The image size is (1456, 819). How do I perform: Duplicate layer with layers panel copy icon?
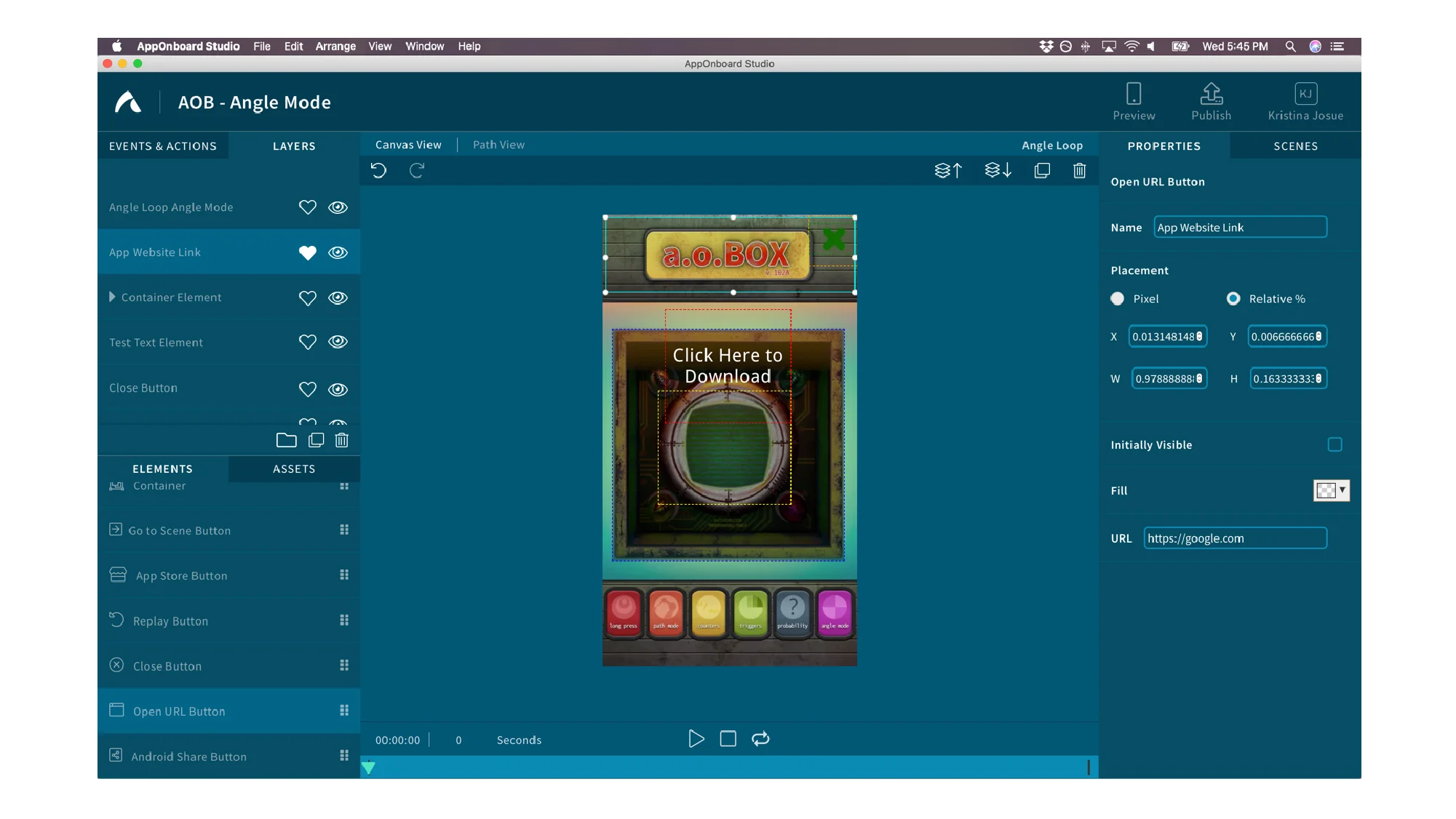317,440
